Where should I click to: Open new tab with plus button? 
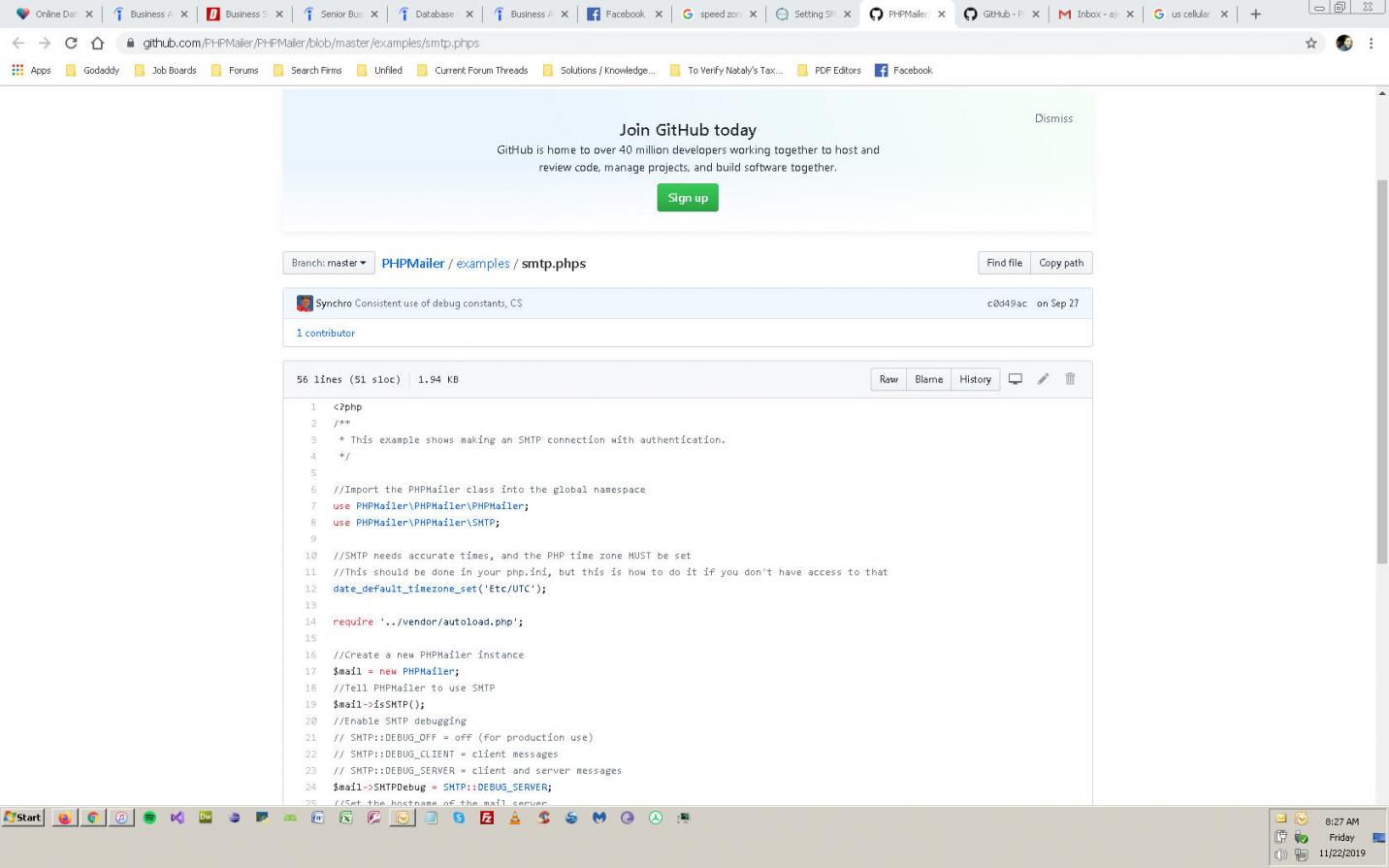[x=1255, y=14]
